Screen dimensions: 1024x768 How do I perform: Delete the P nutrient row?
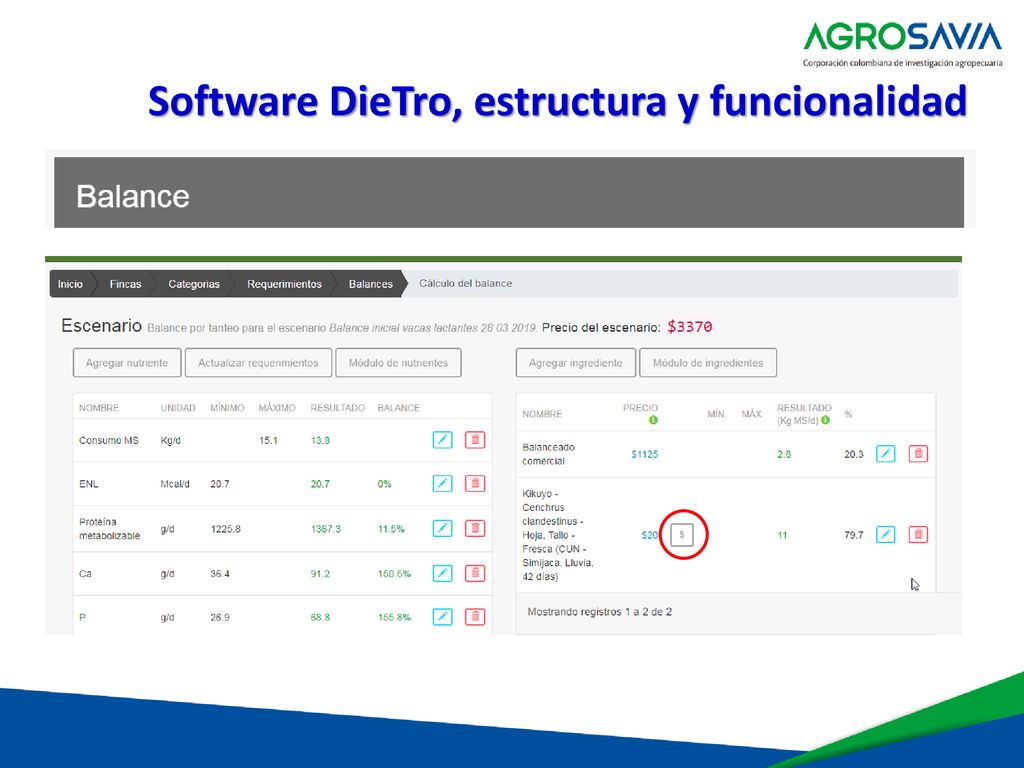click(475, 616)
